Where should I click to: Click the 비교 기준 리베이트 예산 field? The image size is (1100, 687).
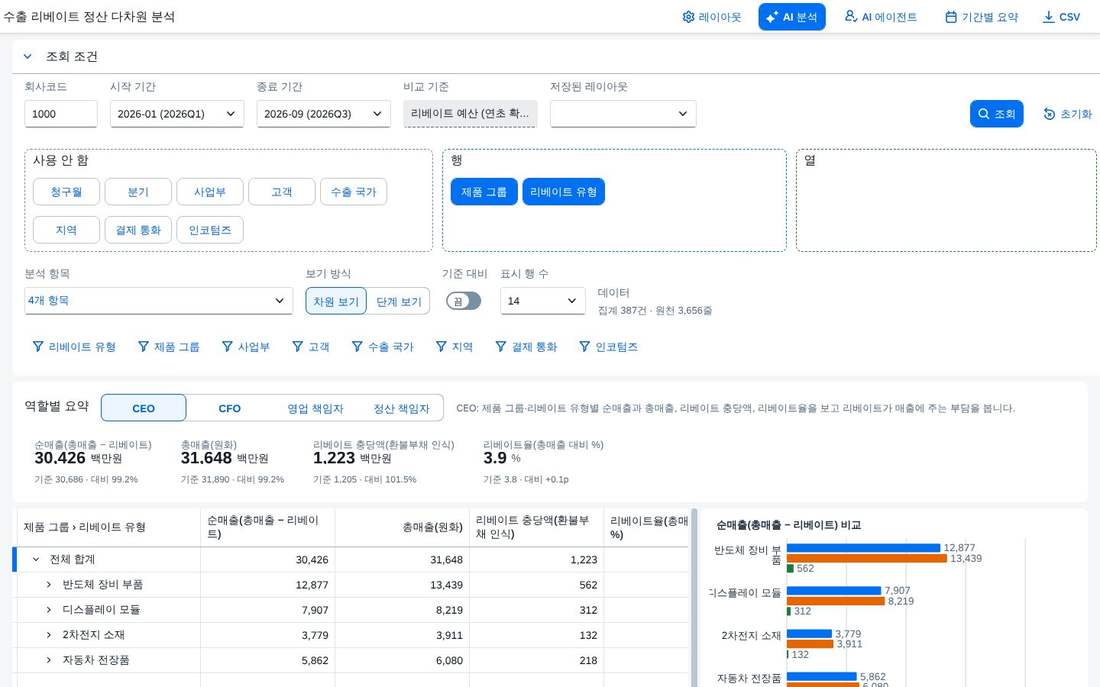pyautogui.click(x=470, y=114)
